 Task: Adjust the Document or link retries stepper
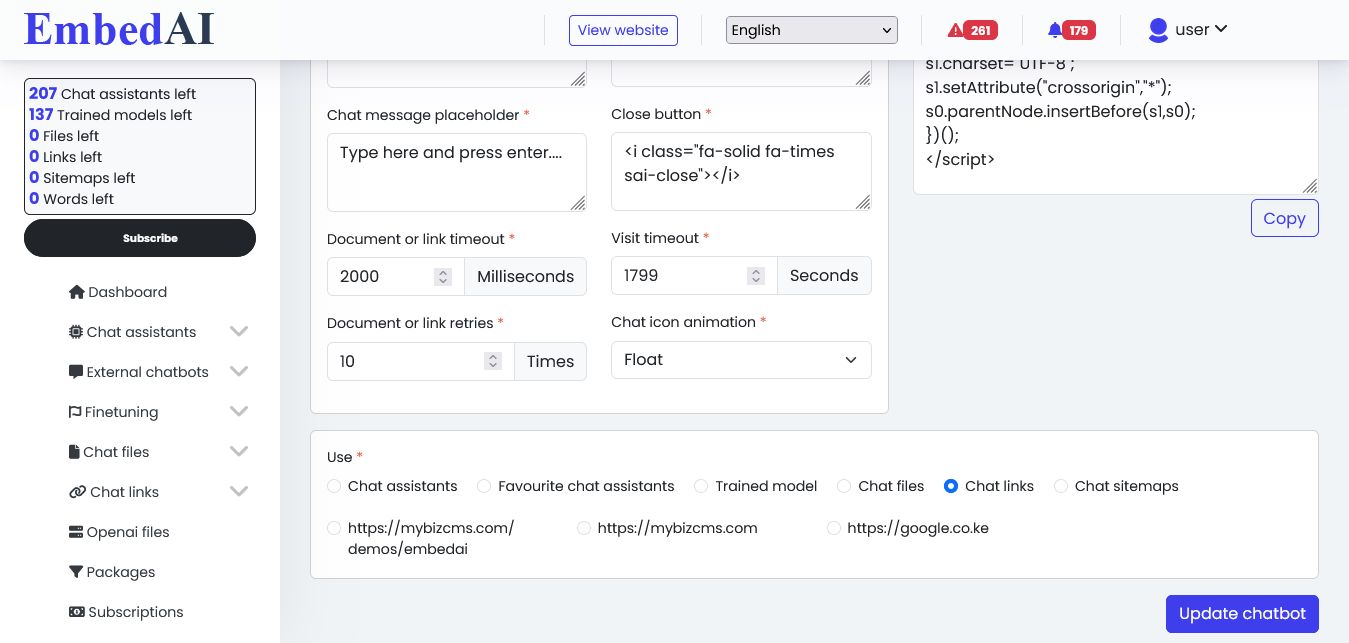pyautogui.click(x=492, y=361)
